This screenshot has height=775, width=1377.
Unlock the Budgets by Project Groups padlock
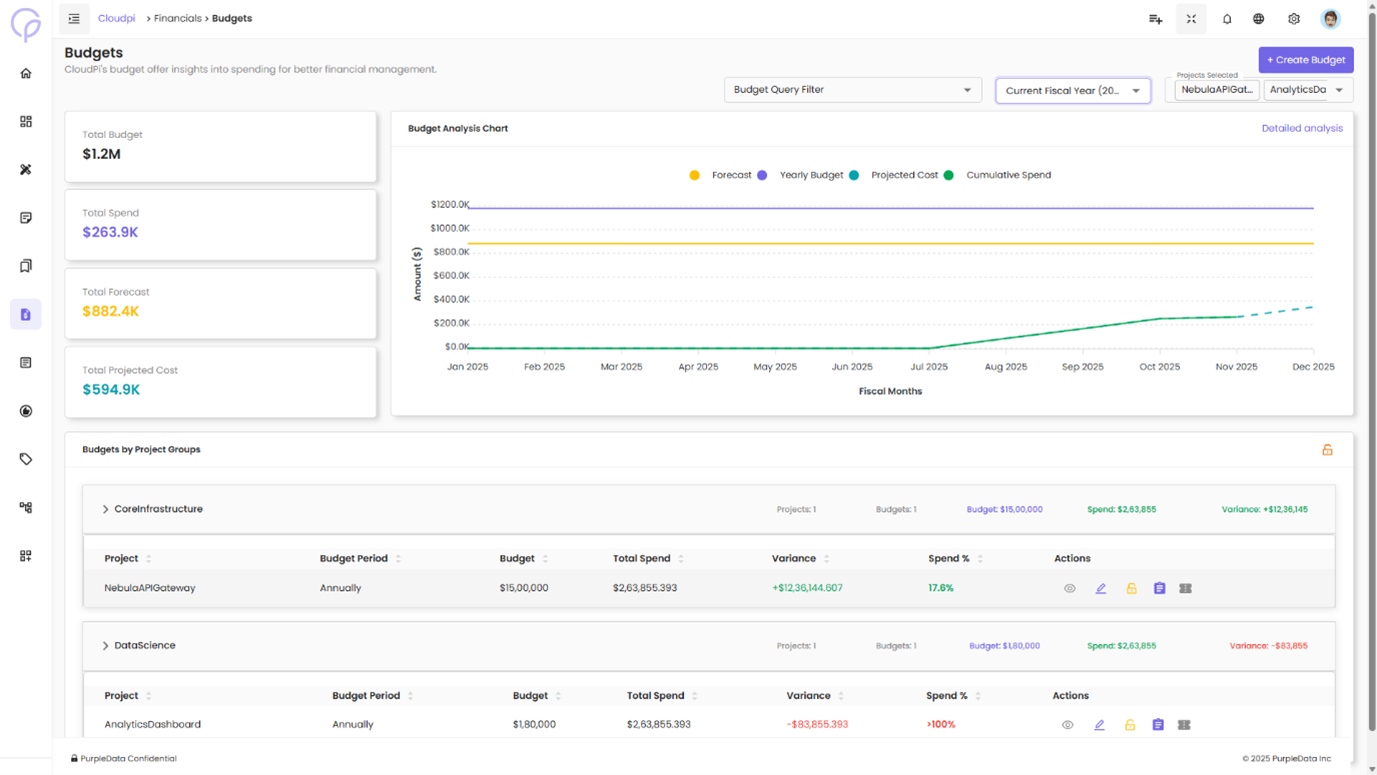coord(1327,449)
